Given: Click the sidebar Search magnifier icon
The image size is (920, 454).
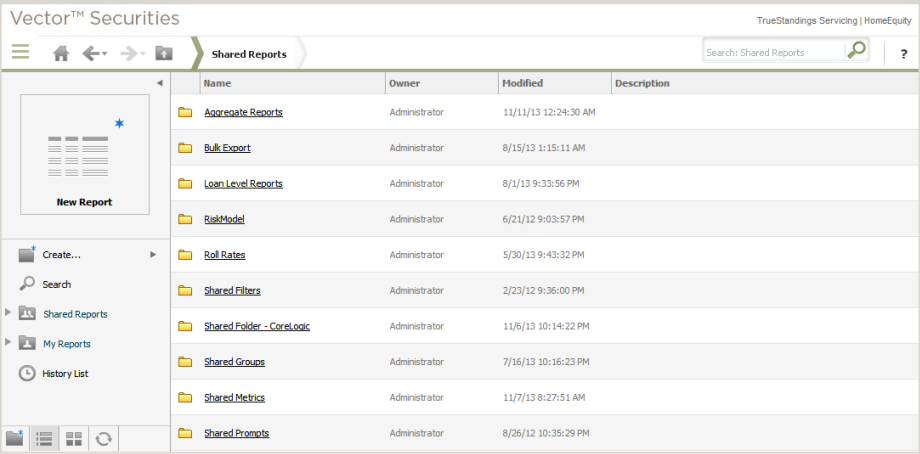Looking at the screenshot, I should pyautogui.click(x=27, y=284).
